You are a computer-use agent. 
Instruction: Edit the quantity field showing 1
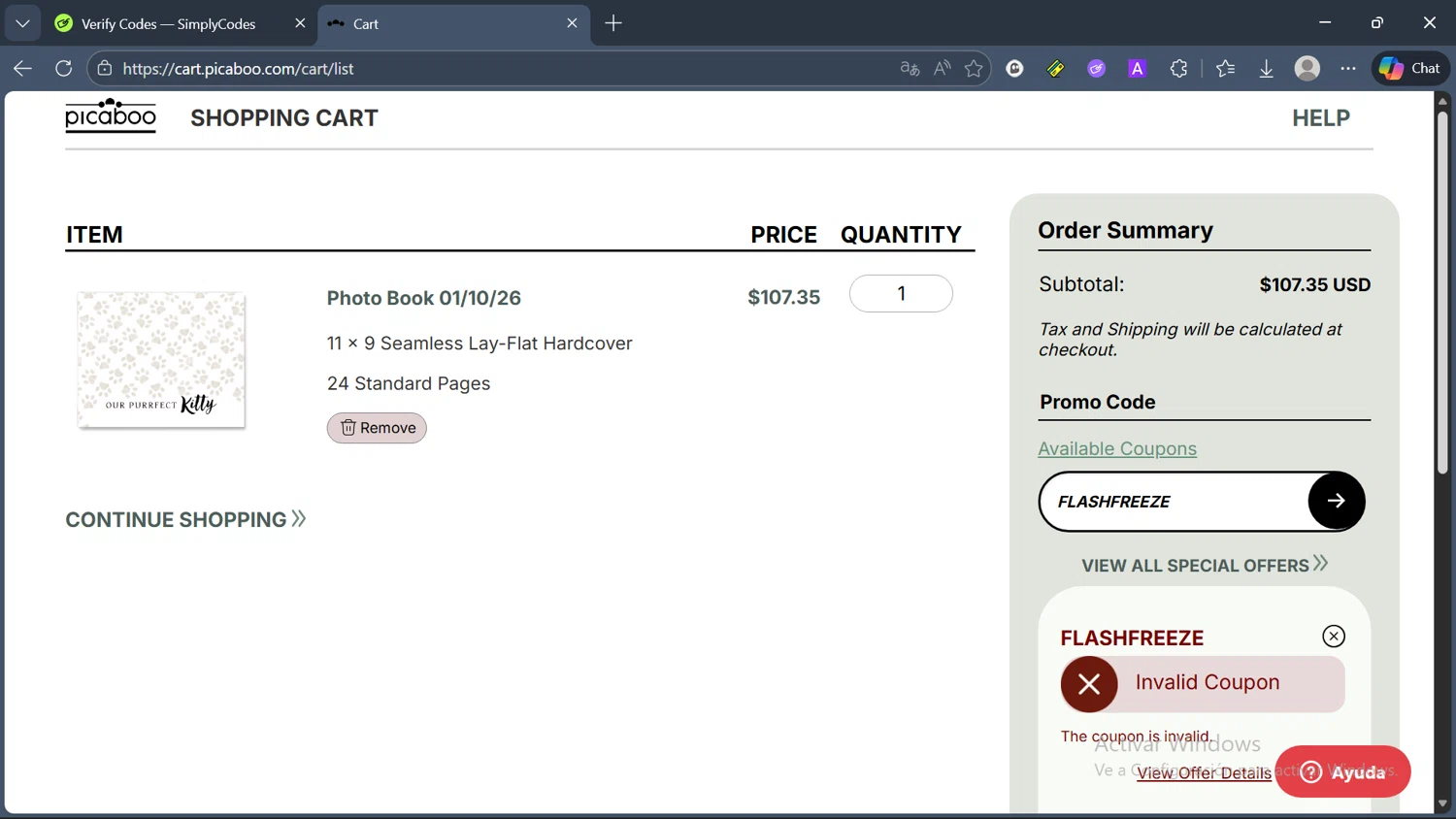[x=901, y=293]
